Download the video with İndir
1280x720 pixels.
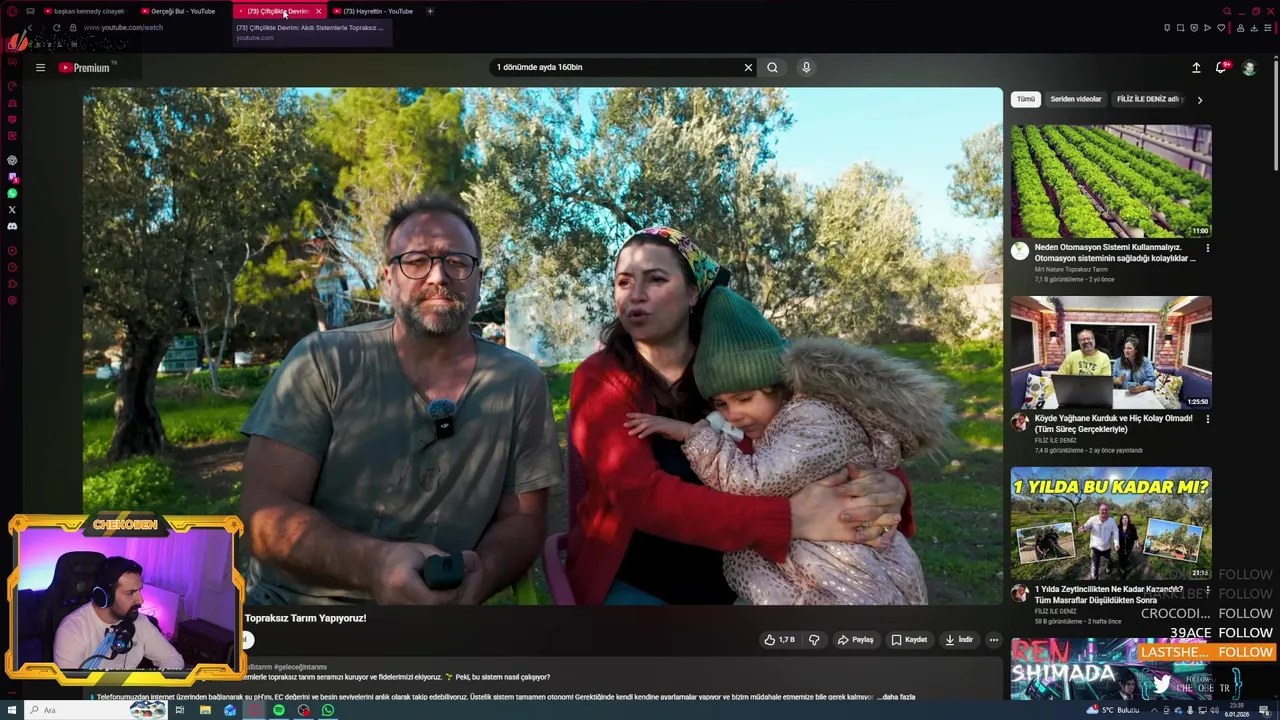[x=958, y=640]
